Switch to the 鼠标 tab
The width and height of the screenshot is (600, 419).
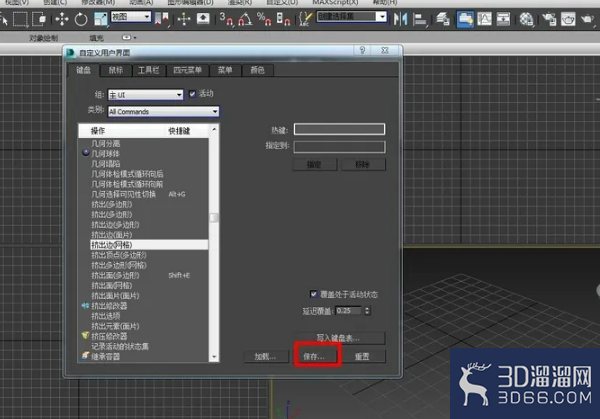(x=116, y=70)
